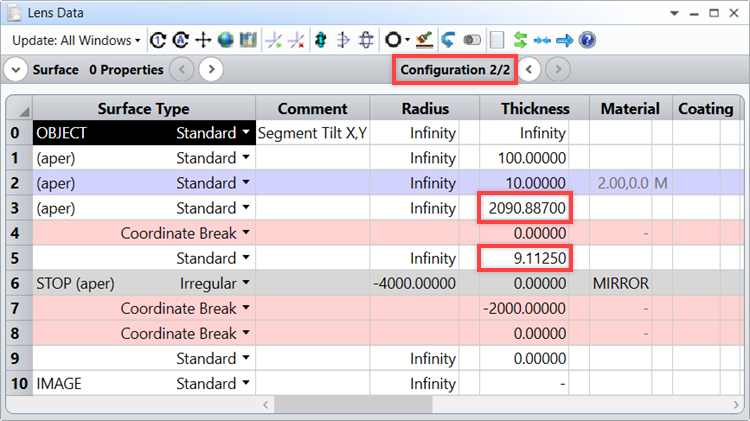Click the delete surface icon with red X
This screenshot has width=750, height=421.
[297, 40]
